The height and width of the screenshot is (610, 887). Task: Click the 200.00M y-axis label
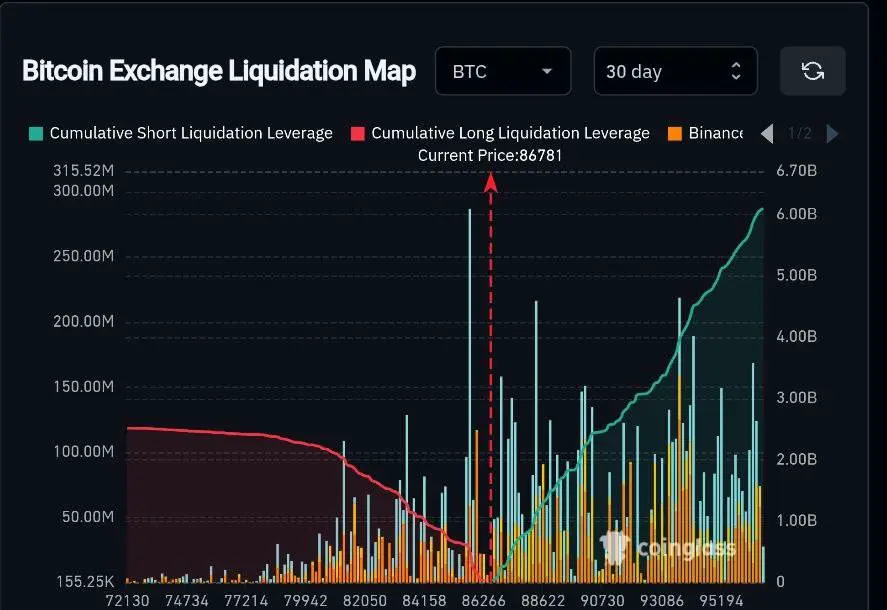pos(84,321)
